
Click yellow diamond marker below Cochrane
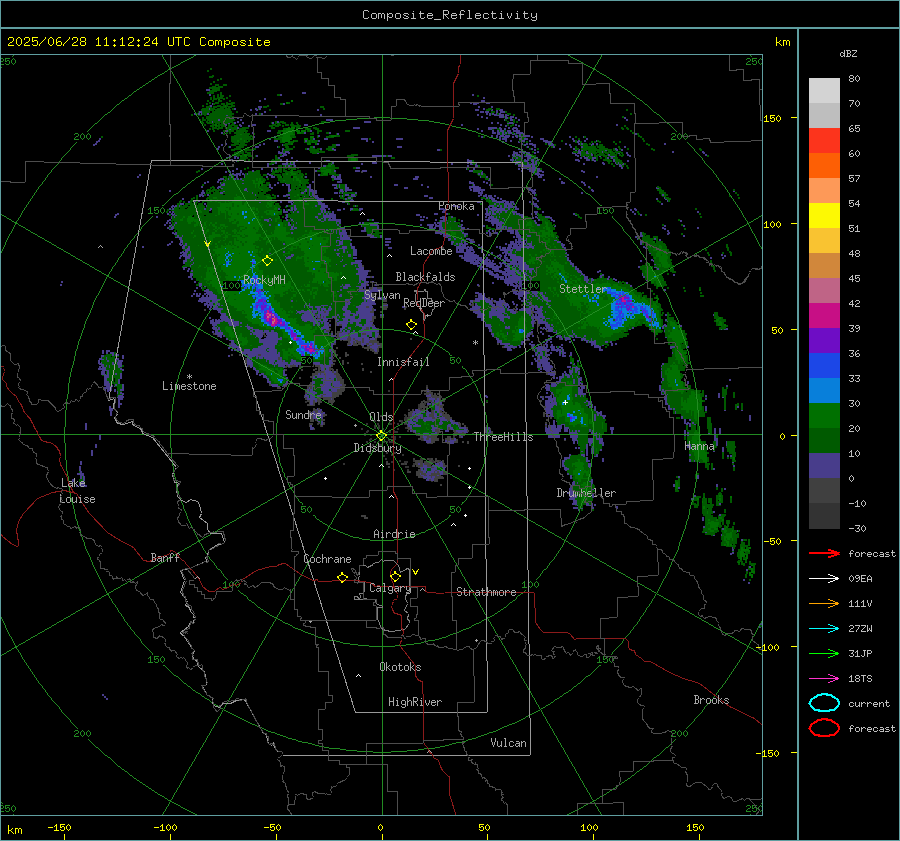coord(342,577)
